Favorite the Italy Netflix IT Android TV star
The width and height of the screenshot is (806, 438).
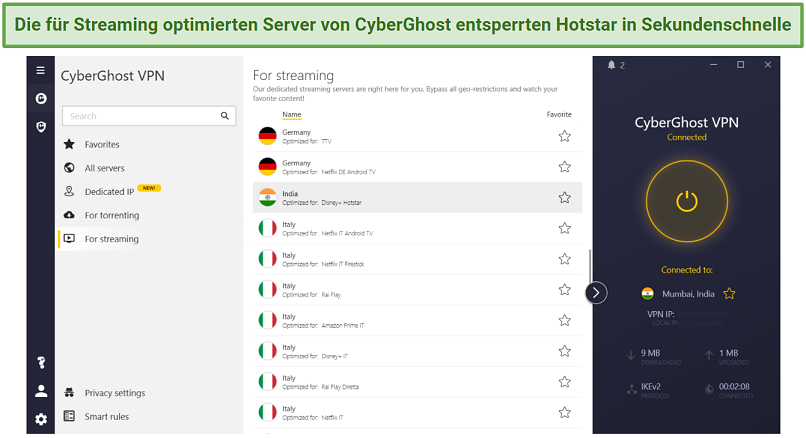point(564,228)
